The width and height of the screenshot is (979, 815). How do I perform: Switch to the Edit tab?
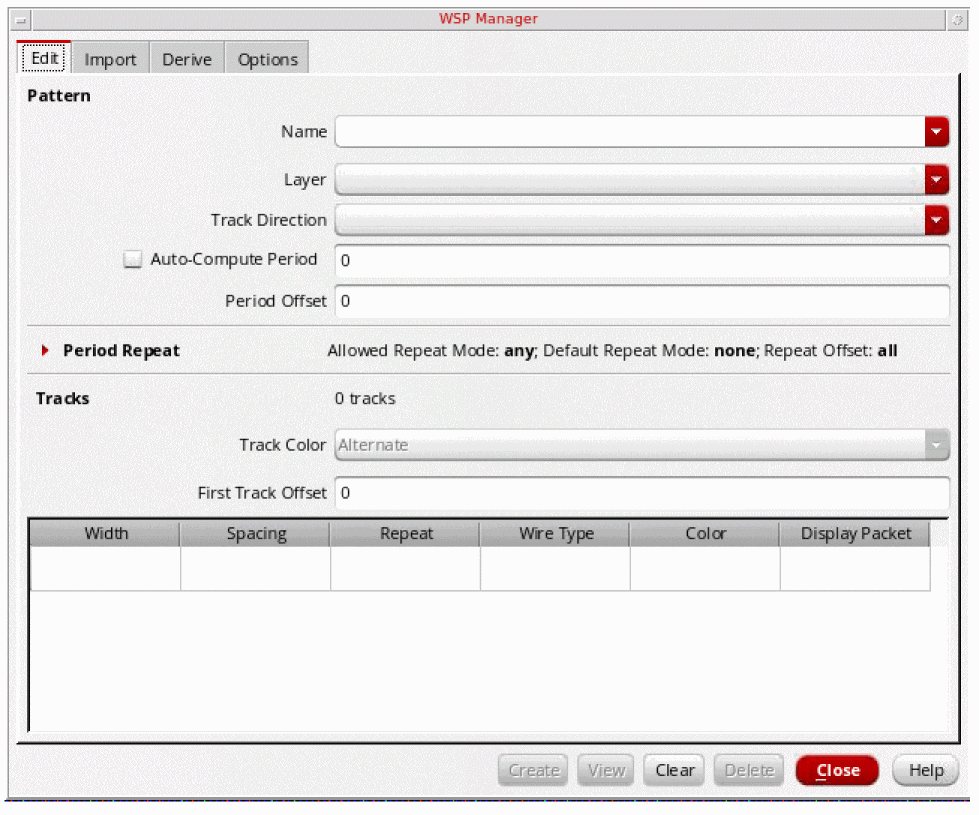tap(44, 59)
